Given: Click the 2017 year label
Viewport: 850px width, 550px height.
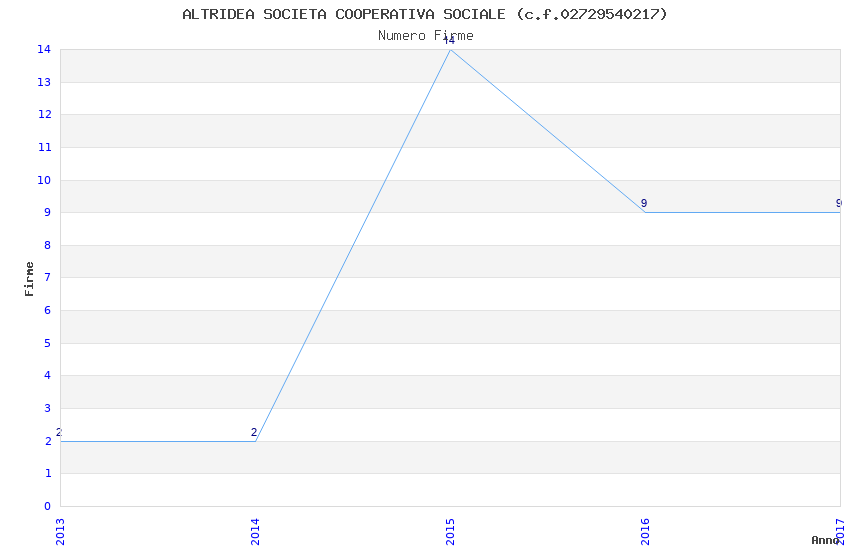Looking at the screenshot, I should pos(841,532).
